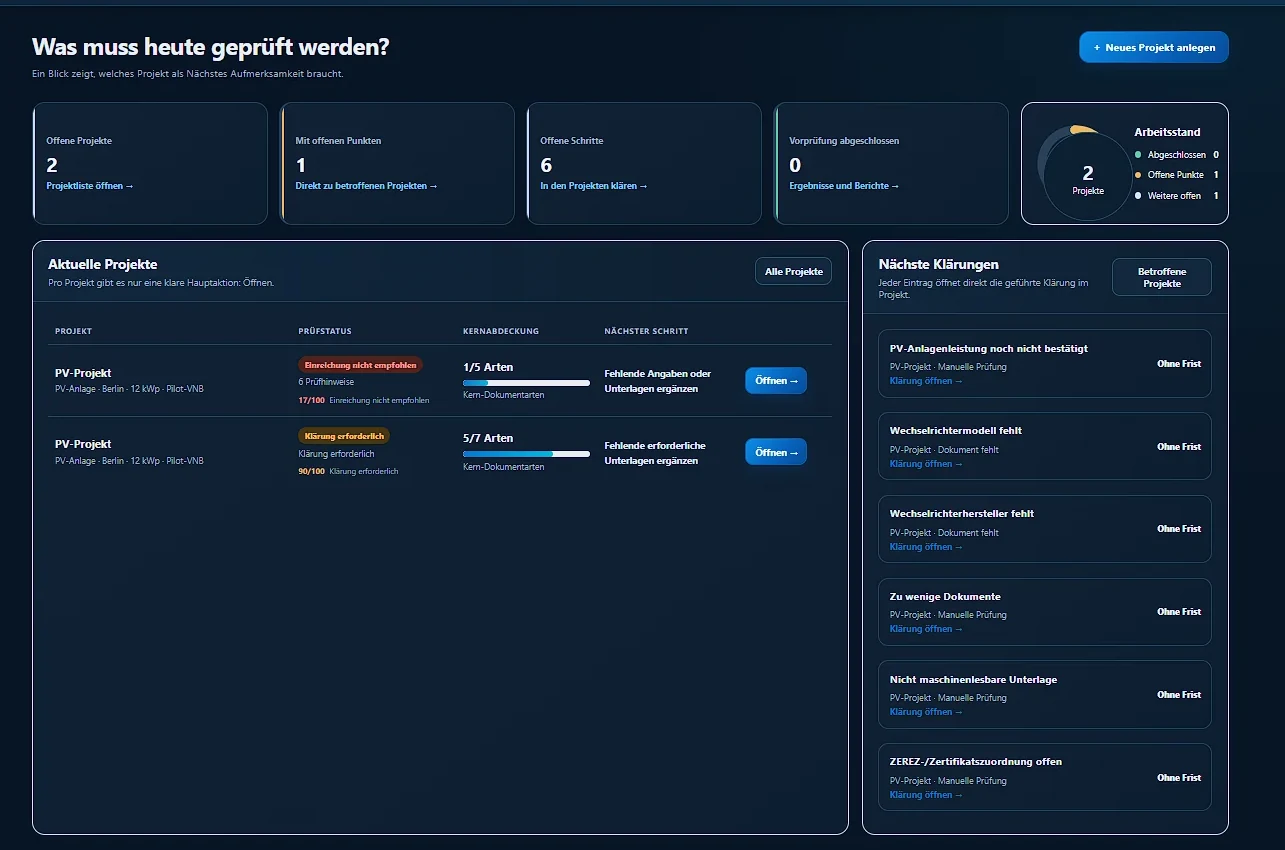Select the Offene Projekte card title
The image size is (1285, 850).
pyautogui.click(x=79, y=141)
